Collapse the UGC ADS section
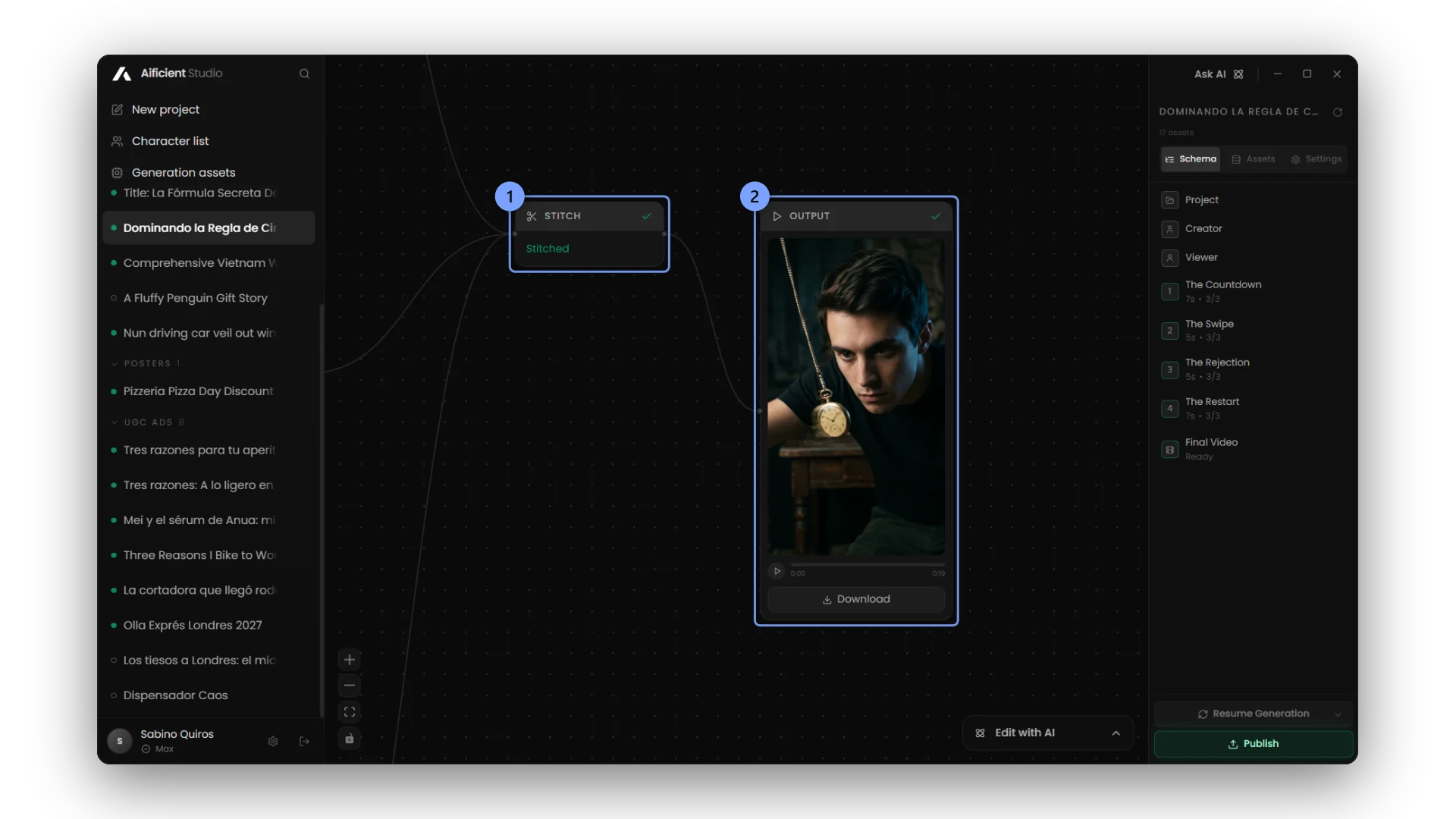 148,422
